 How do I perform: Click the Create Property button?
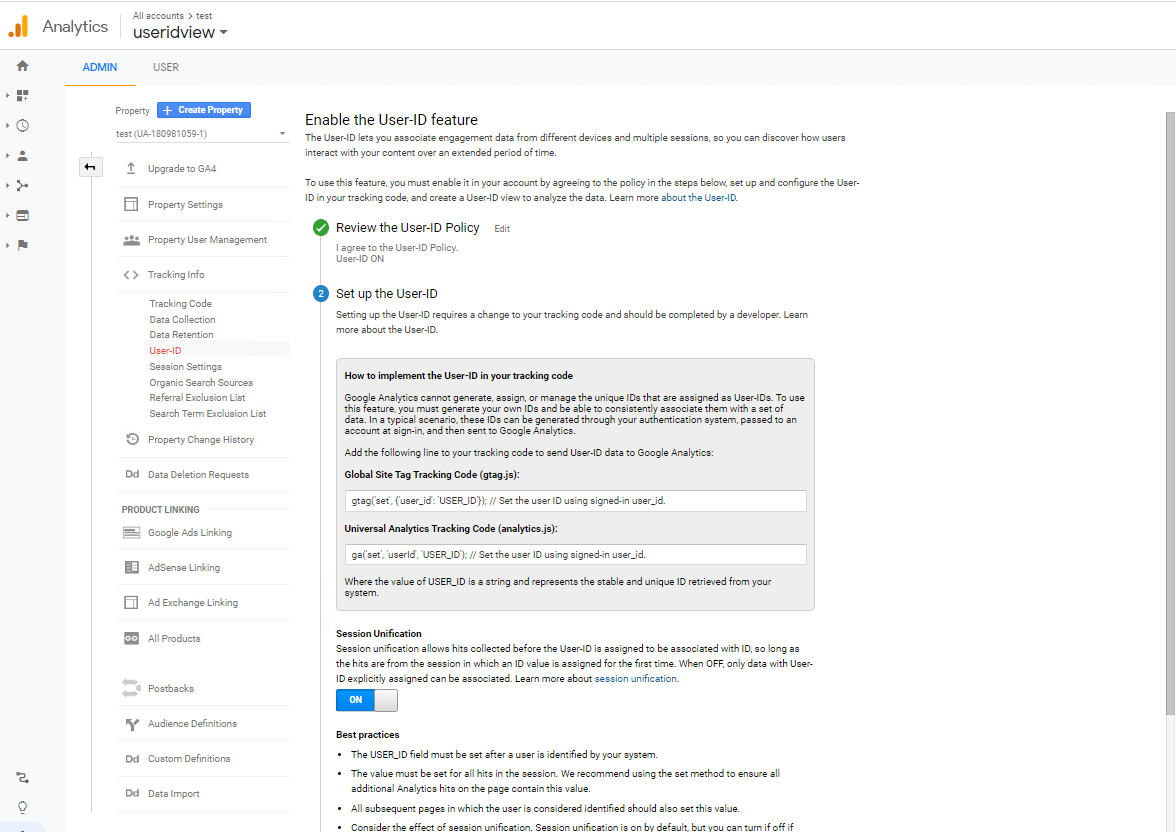(x=204, y=110)
